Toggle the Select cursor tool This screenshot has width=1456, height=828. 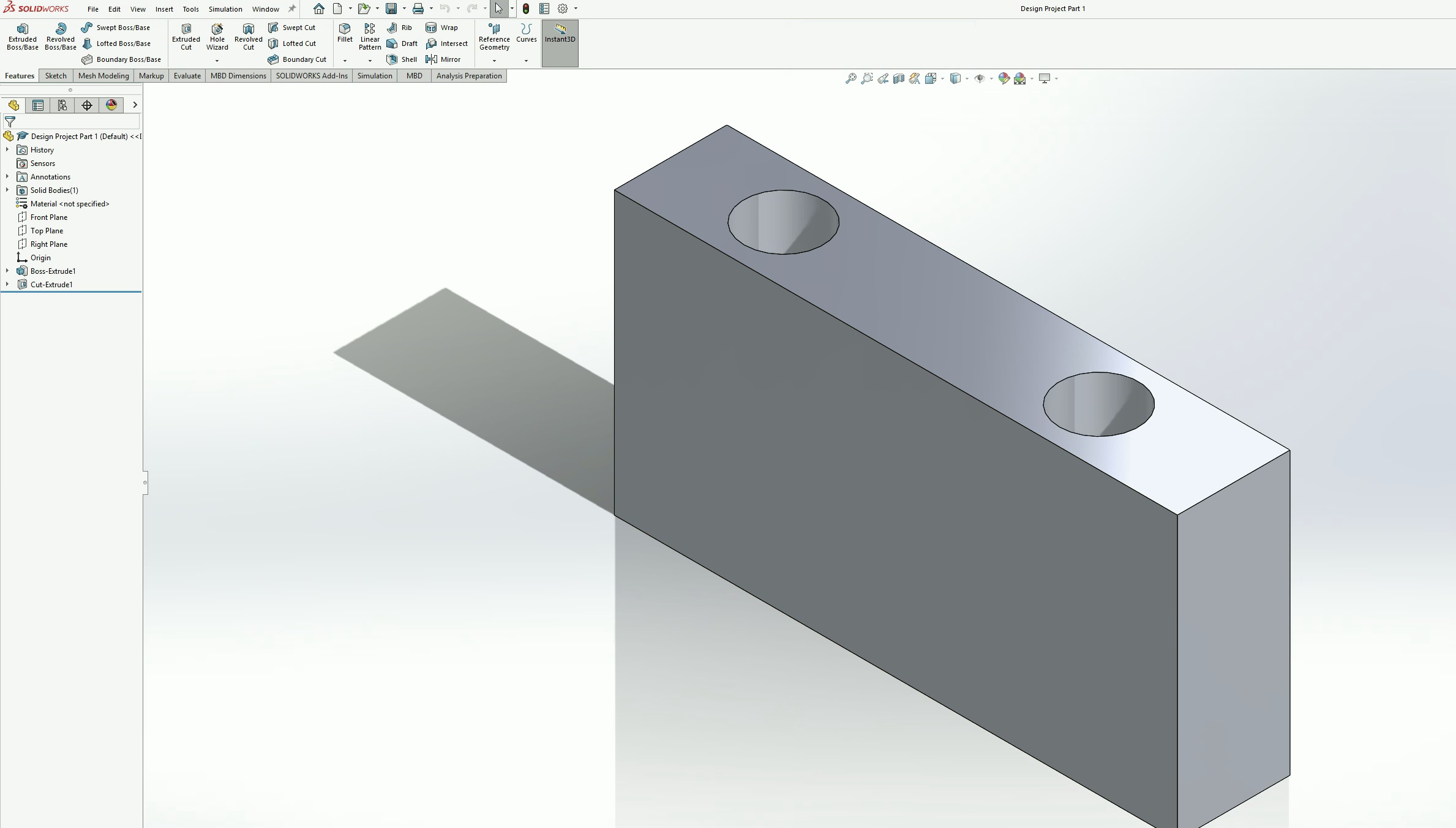point(499,9)
